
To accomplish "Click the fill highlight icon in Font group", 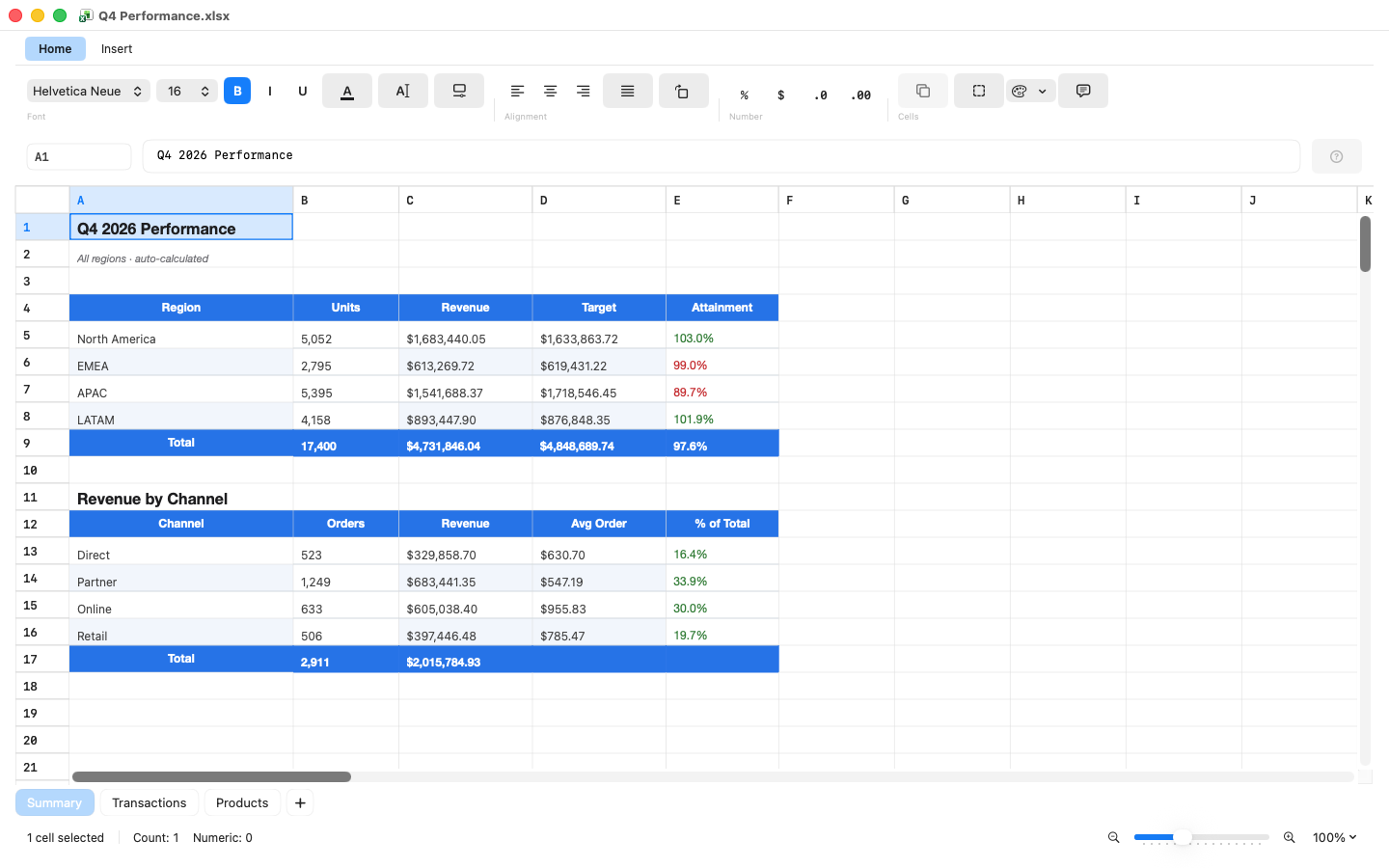I will coord(459,91).
